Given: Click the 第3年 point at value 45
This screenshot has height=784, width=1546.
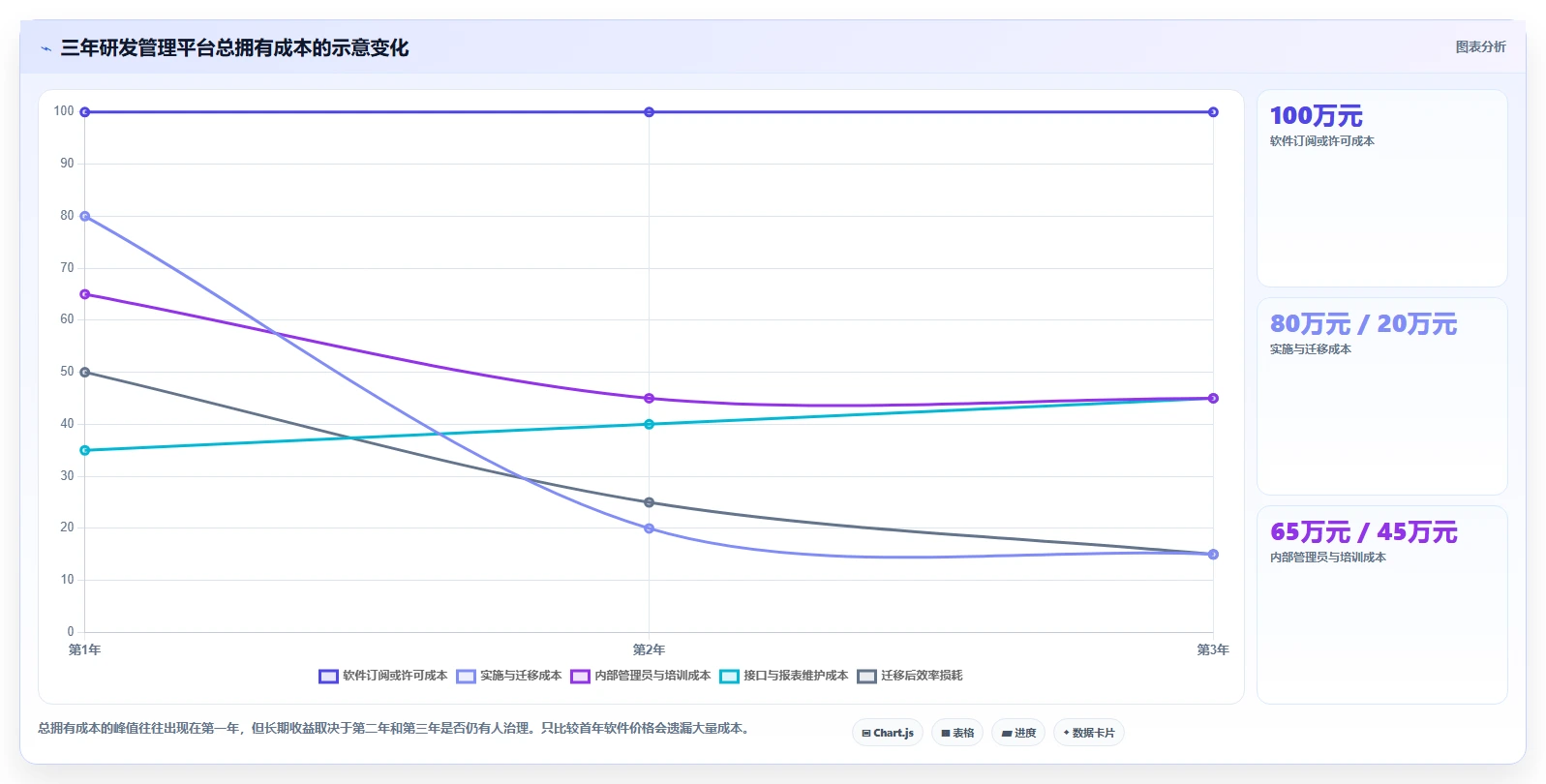Looking at the screenshot, I should point(1213,398).
